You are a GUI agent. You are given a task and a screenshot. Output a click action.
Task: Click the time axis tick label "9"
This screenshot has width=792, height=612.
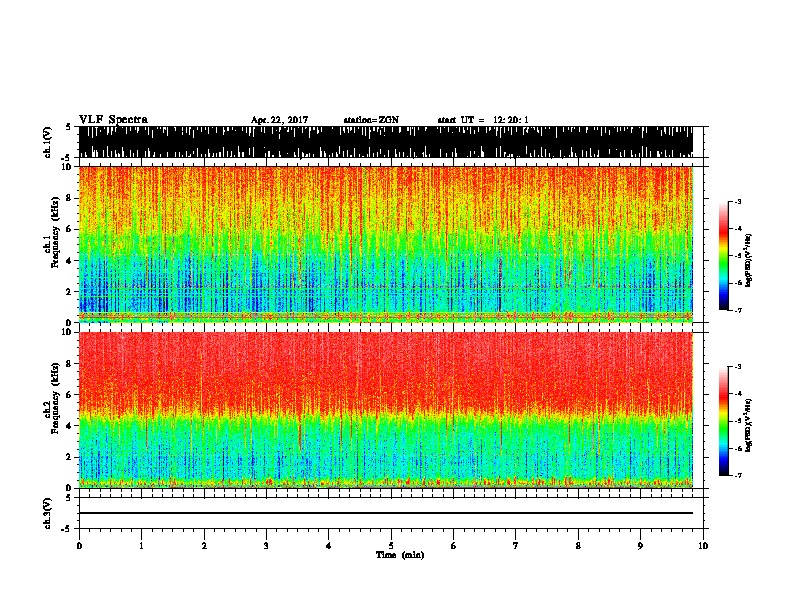click(x=640, y=546)
